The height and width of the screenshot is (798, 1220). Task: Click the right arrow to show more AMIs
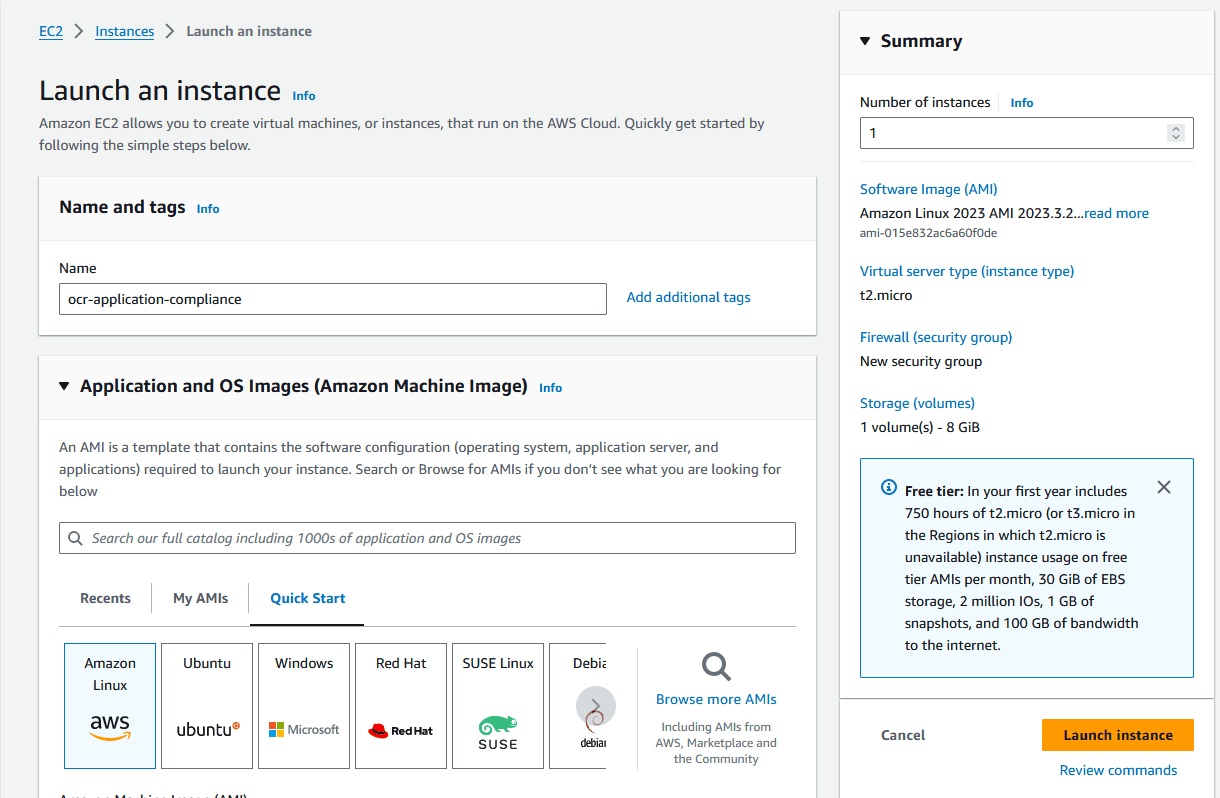pyautogui.click(x=595, y=706)
